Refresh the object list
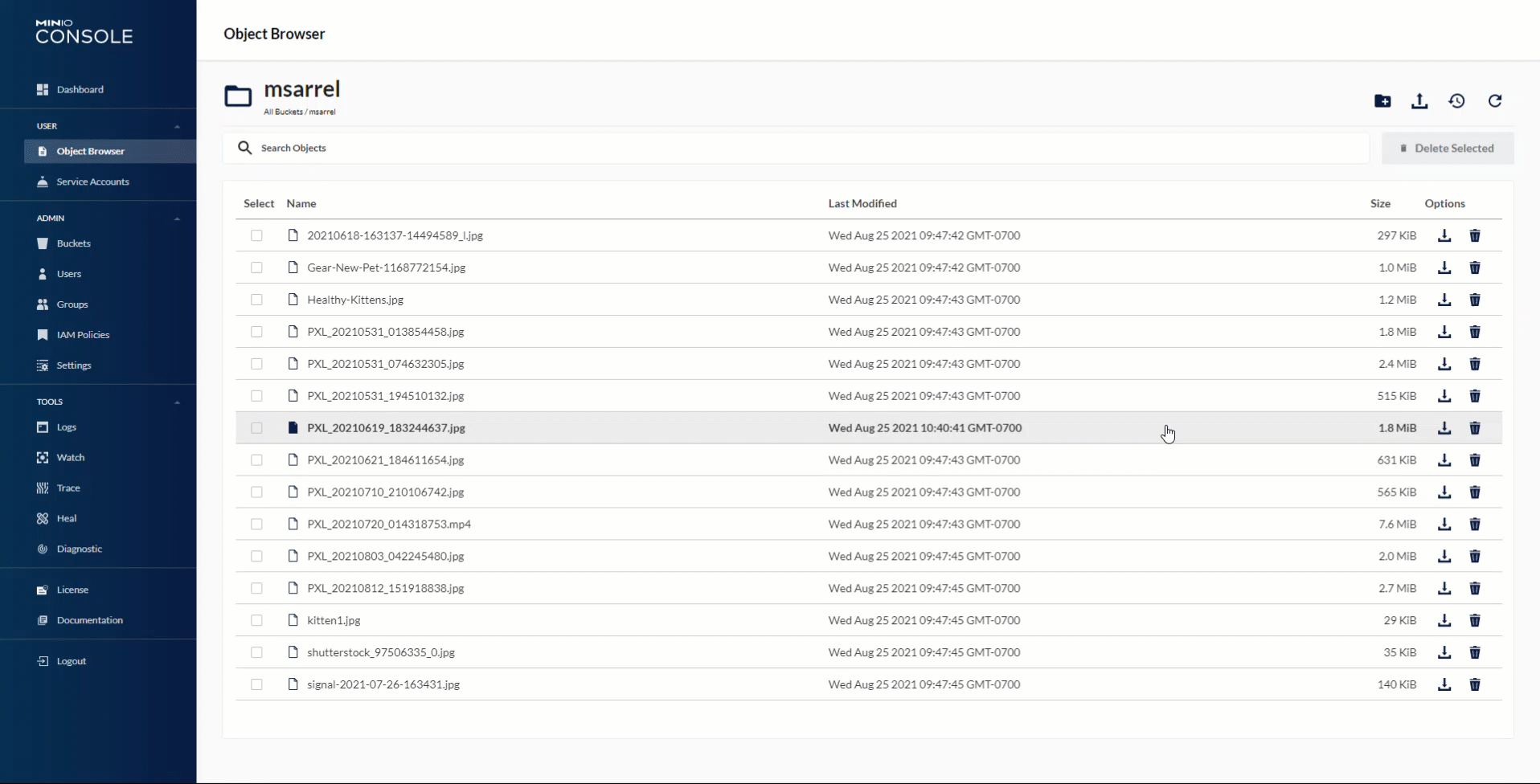 pos(1494,101)
